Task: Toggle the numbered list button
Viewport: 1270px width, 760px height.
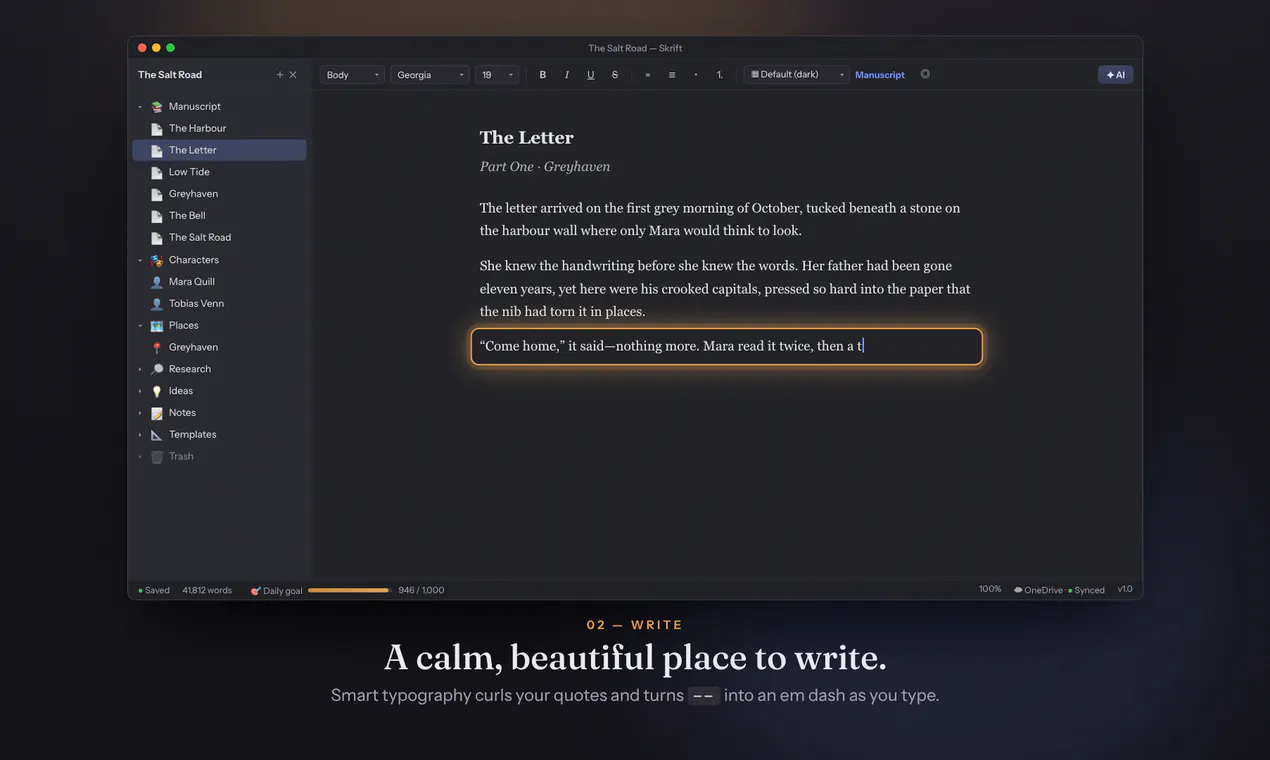Action: pyautogui.click(x=720, y=75)
